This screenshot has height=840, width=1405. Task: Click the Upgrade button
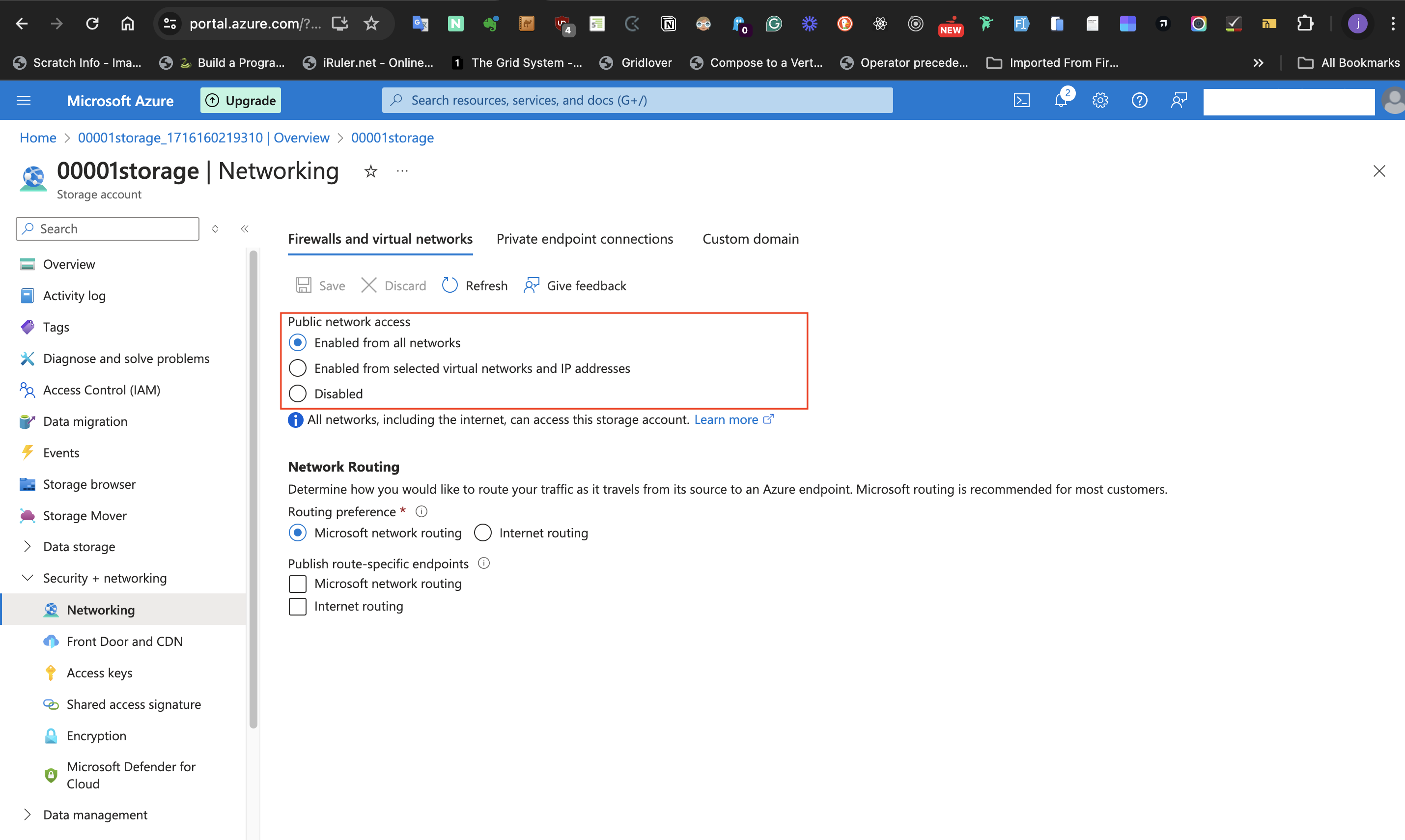pyautogui.click(x=241, y=100)
